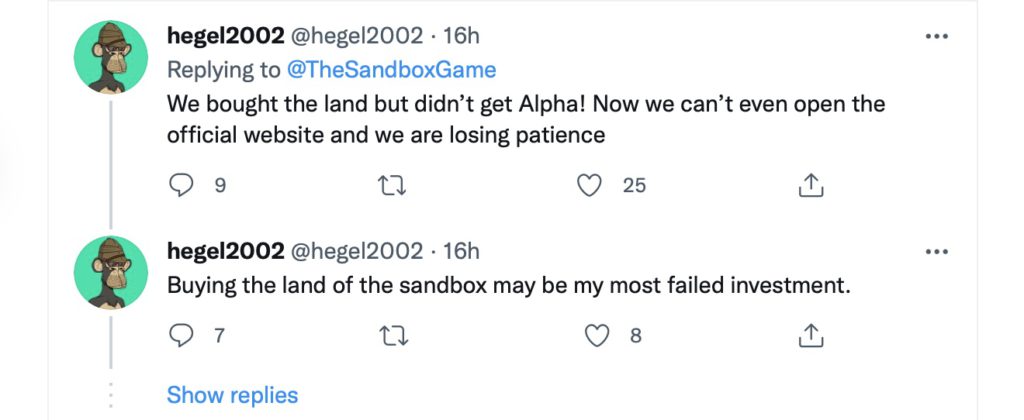This screenshot has width=1024, height=420.
Task: Click hegel2002 display name on first tweet
Action: pyautogui.click(x=224, y=37)
